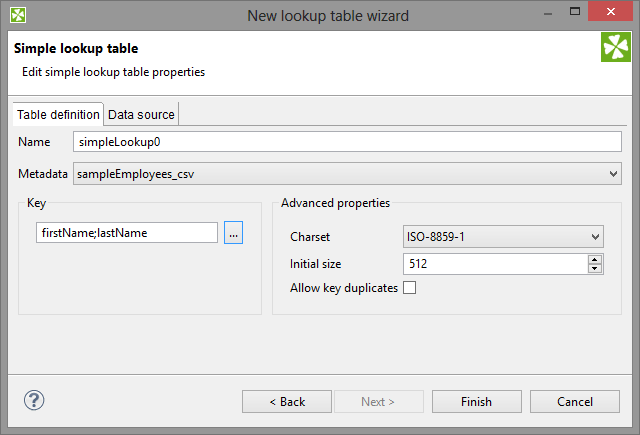Select the Table definition tab
Screen dimensions: 640x435
(x=58, y=114)
